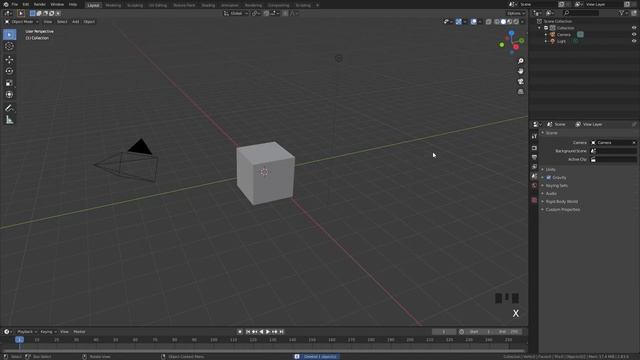Open the Edit menu

click(x=26, y=4)
